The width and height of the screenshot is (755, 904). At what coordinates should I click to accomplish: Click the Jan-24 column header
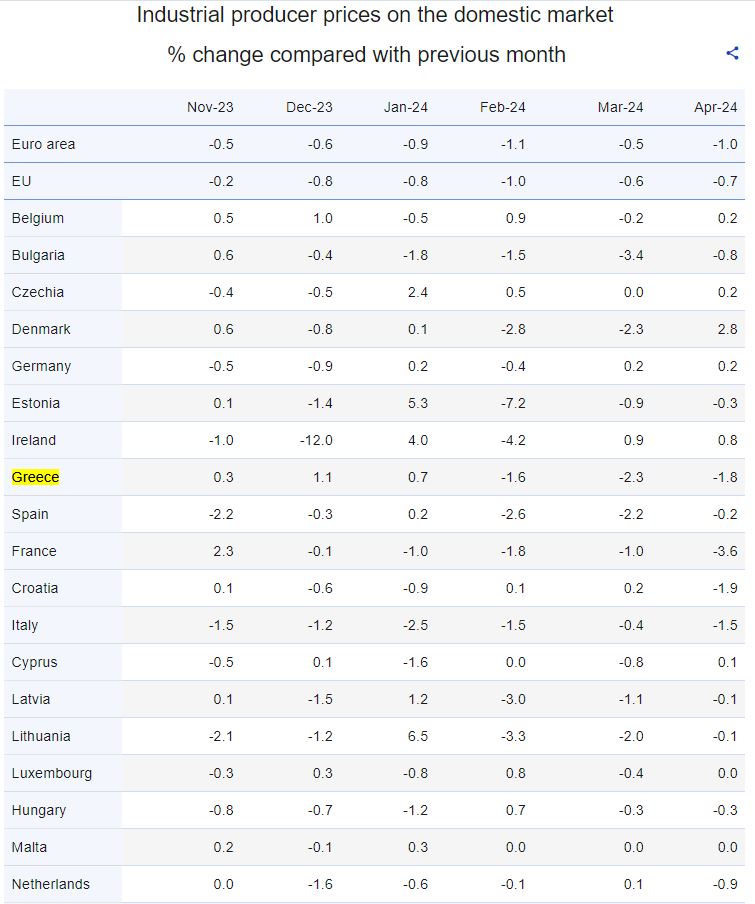[406, 107]
